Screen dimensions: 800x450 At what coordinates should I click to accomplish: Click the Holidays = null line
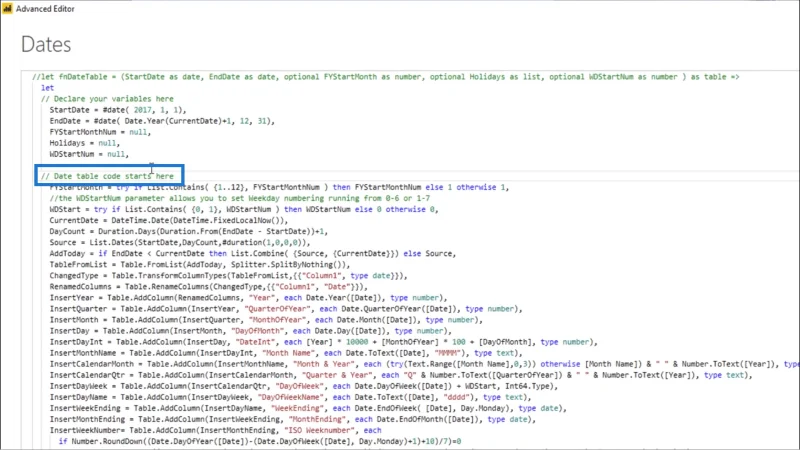85,143
